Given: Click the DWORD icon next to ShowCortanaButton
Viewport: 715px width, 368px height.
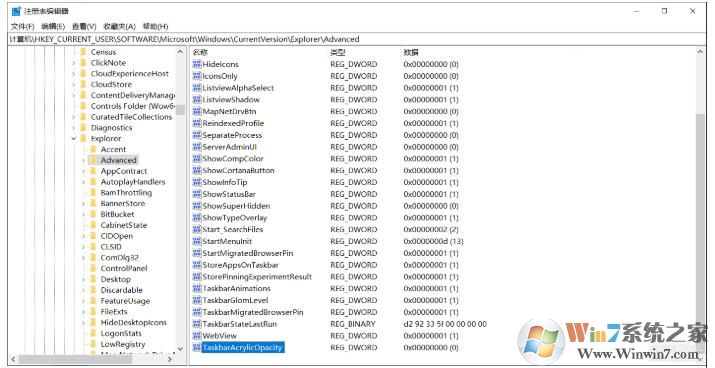Looking at the screenshot, I should [197, 171].
